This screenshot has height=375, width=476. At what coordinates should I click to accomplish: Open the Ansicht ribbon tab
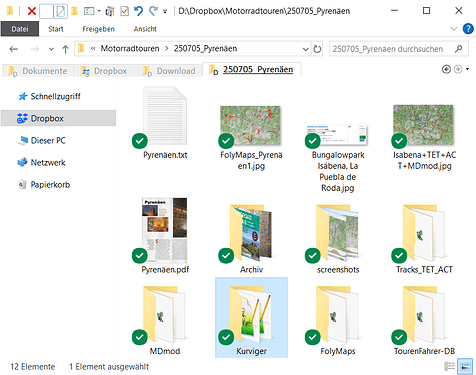pos(145,29)
